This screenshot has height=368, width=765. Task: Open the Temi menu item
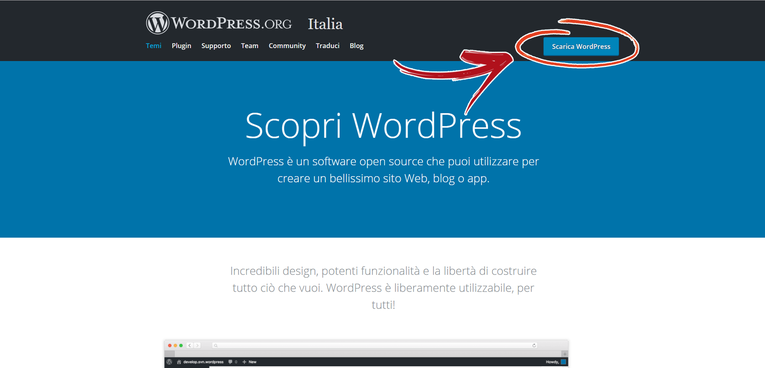pyautogui.click(x=153, y=46)
